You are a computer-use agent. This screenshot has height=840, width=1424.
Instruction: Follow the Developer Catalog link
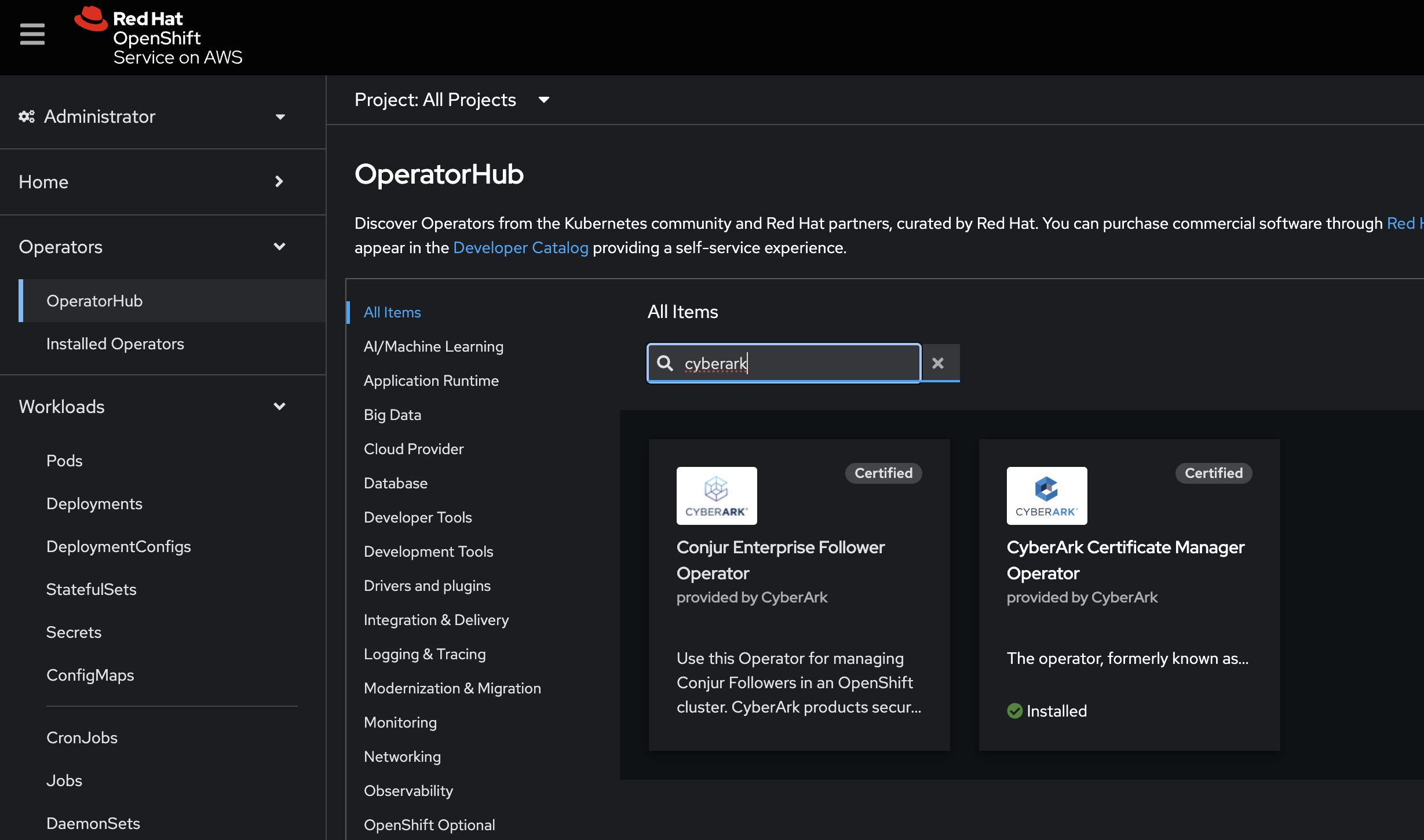521,247
